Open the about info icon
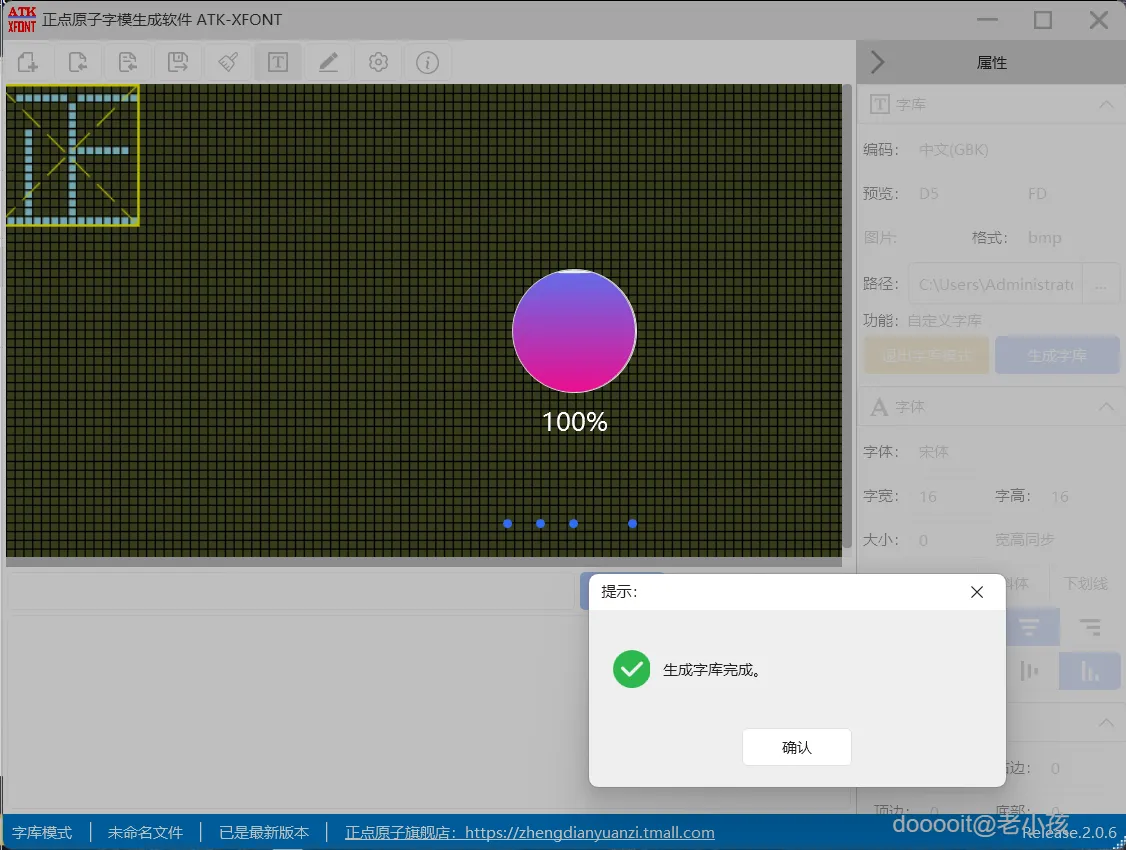The height and width of the screenshot is (850, 1126). pos(427,62)
